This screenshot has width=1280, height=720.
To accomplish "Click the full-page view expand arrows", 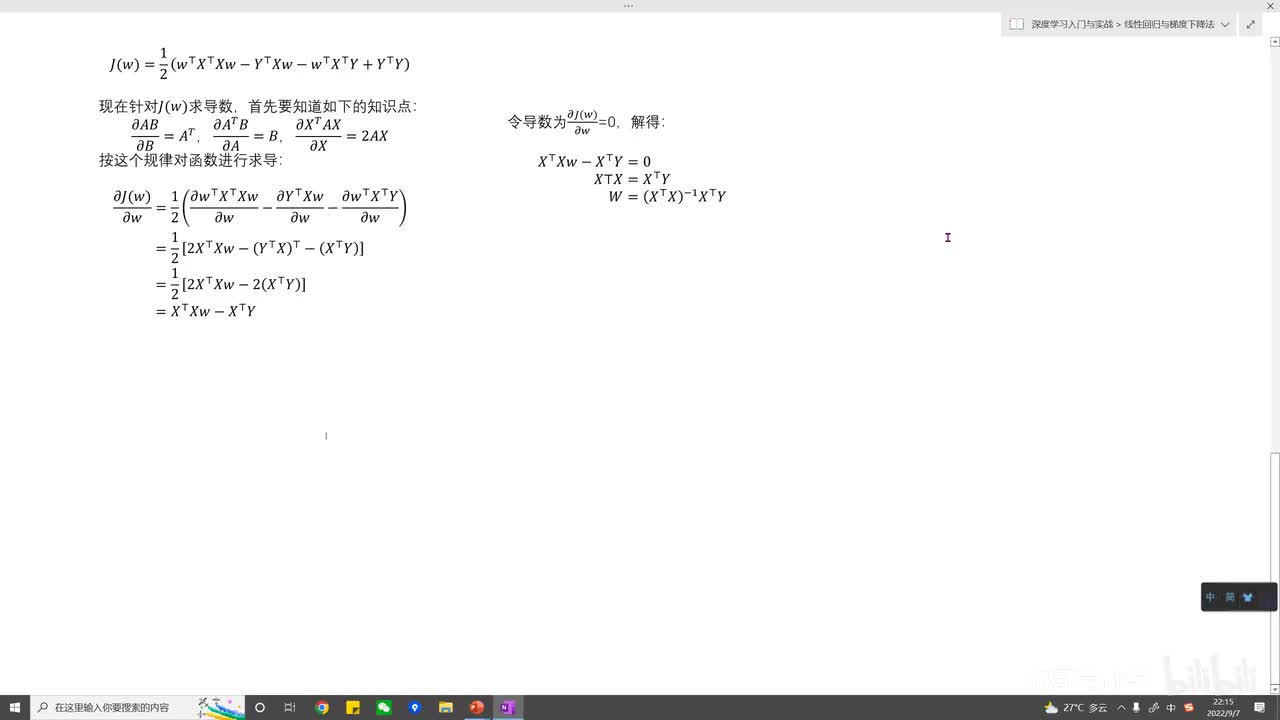I will [1250, 24].
